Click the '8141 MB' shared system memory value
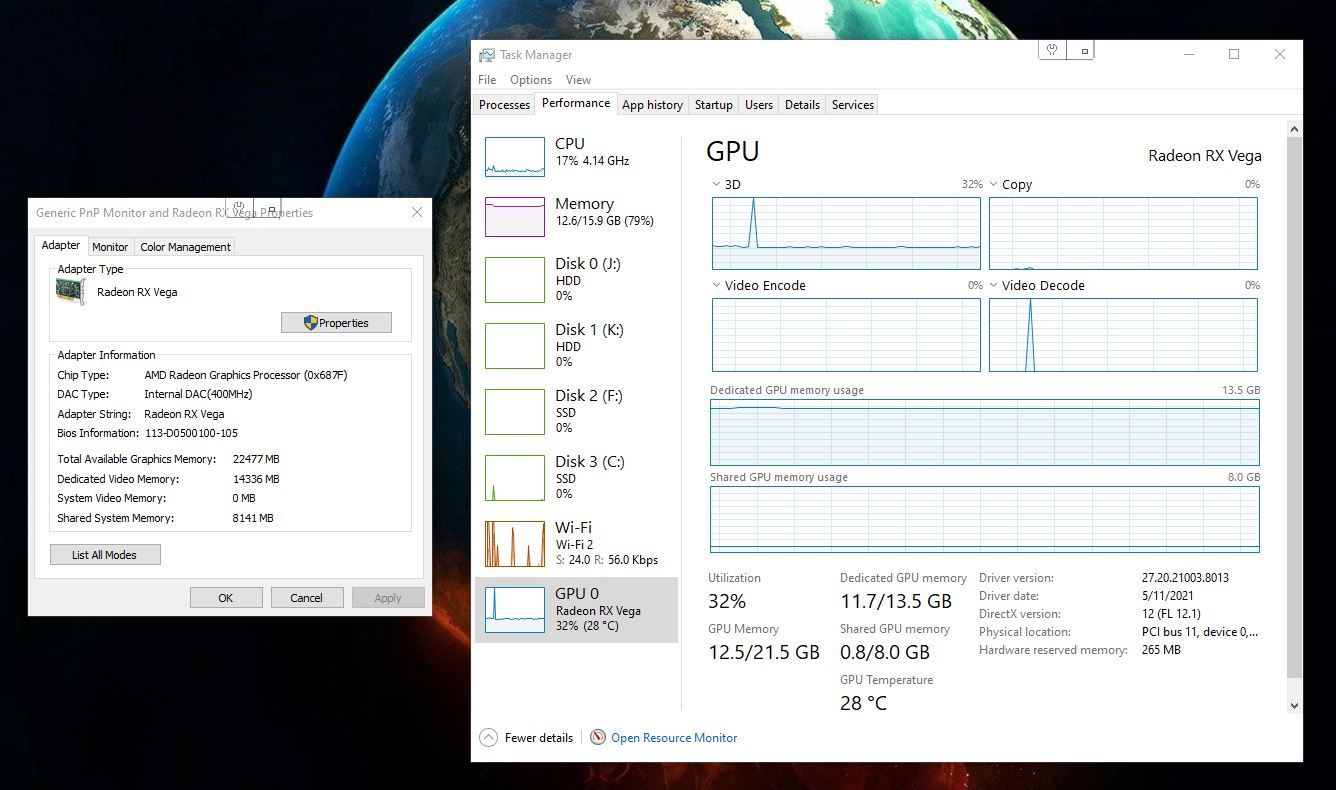The width and height of the screenshot is (1336, 790). (x=253, y=518)
